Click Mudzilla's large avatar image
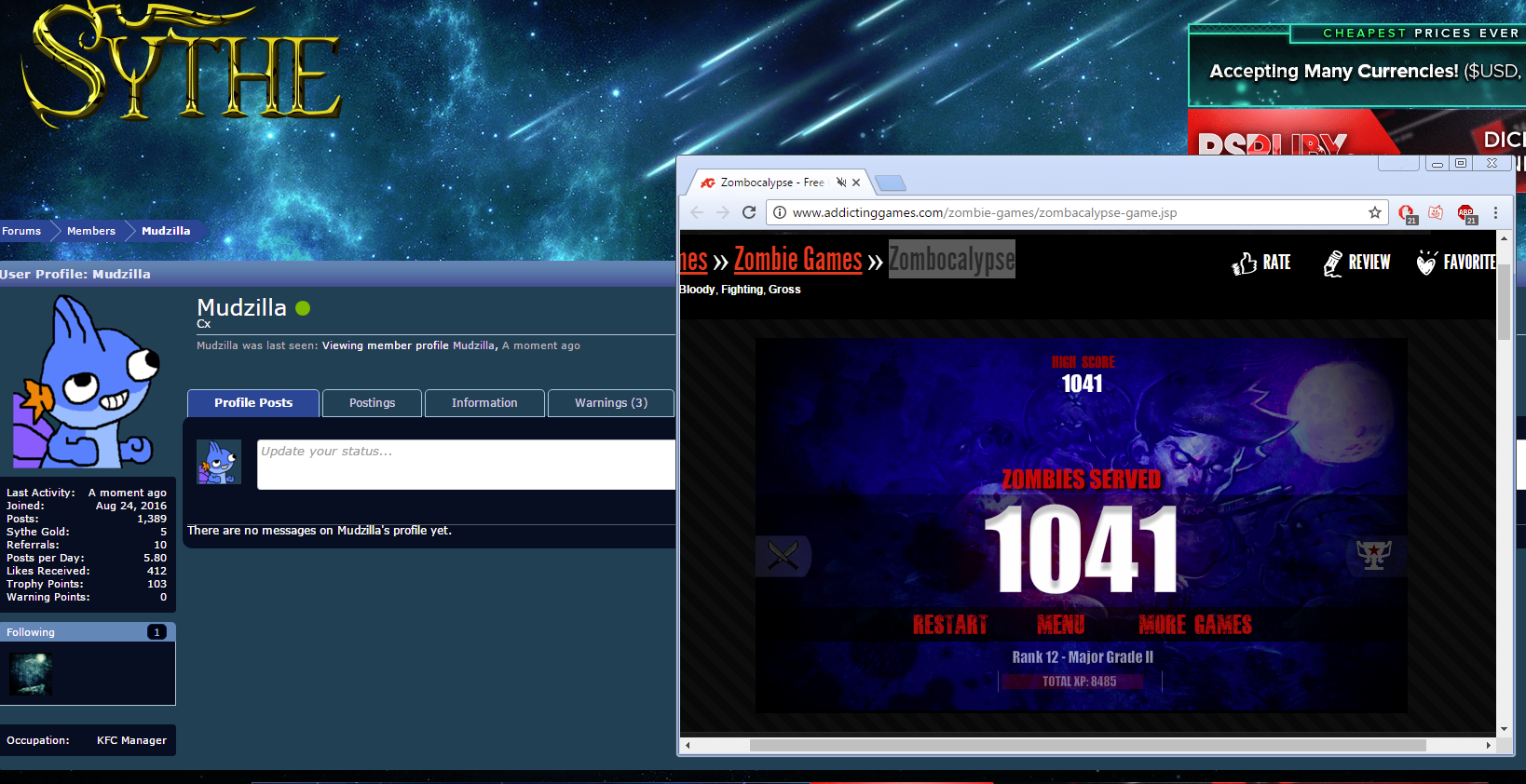The height and width of the screenshot is (784, 1526). (87, 382)
